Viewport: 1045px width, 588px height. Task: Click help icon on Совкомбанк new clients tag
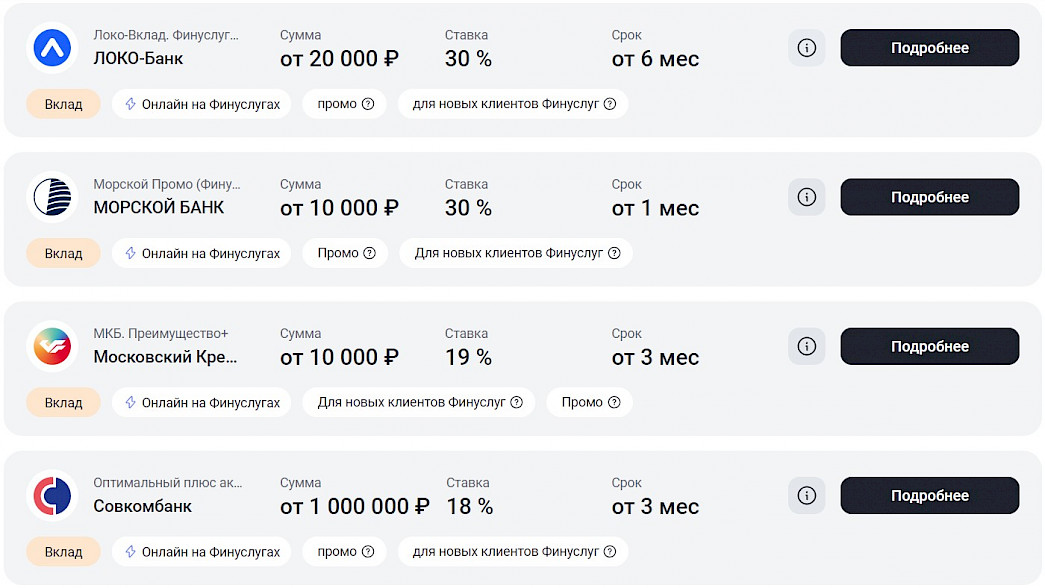[610, 551]
